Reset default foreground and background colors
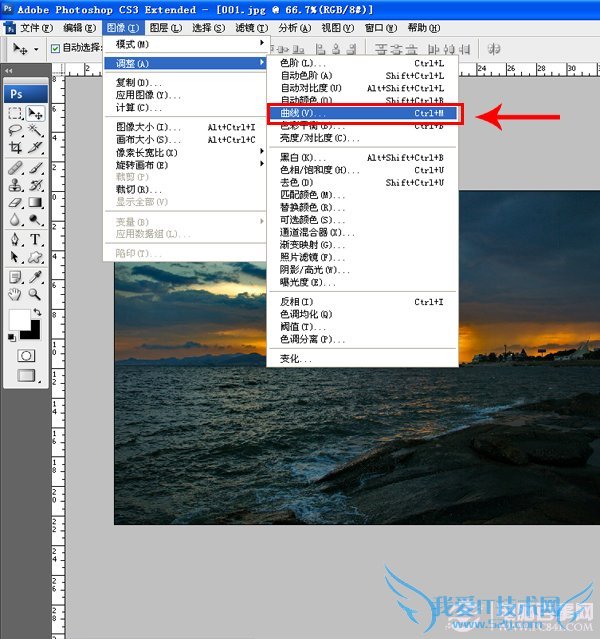The height and width of the screenshot is (639, 600). 11,337
